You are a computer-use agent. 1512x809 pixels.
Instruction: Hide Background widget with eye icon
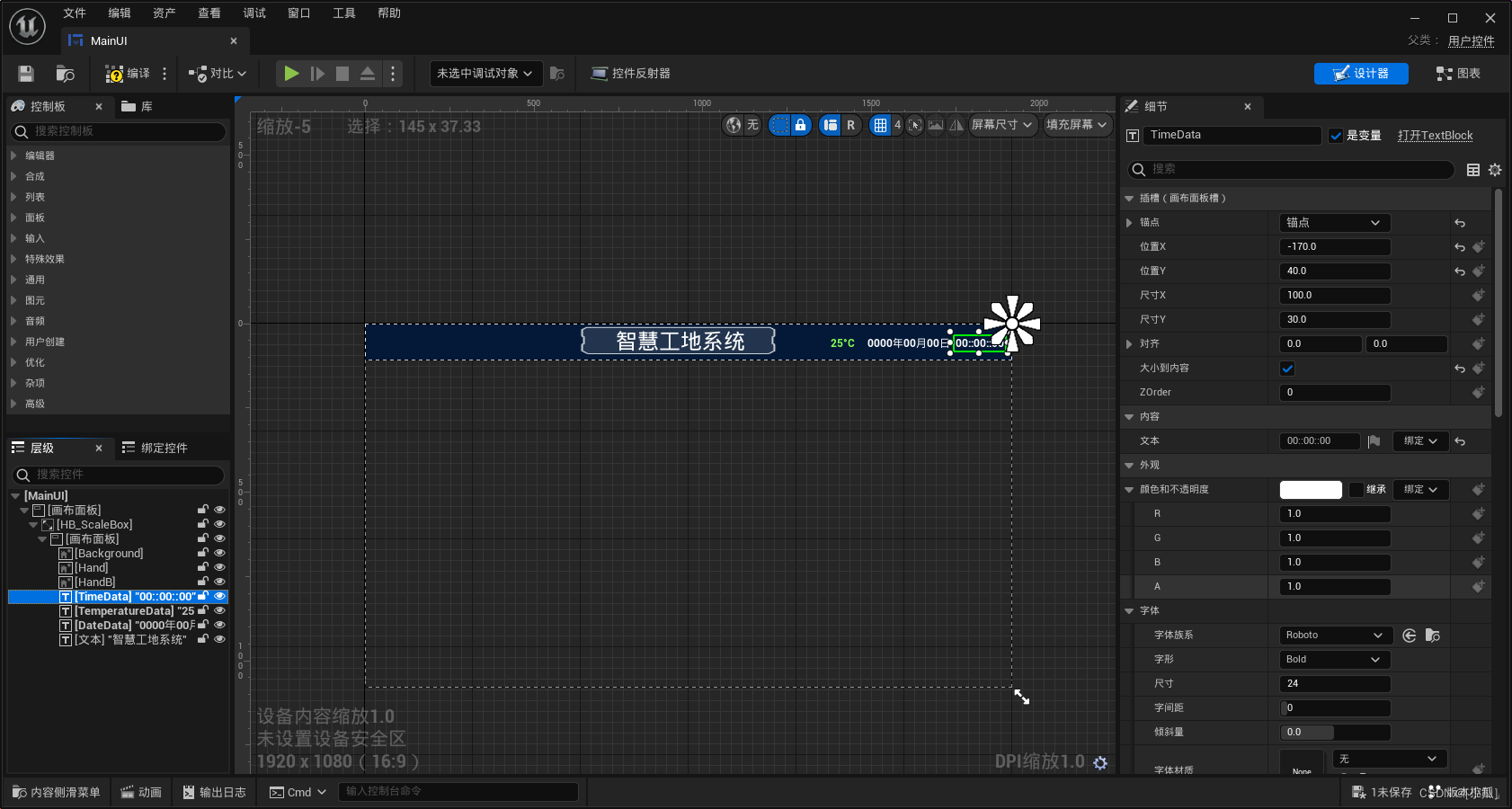(218, 553)
